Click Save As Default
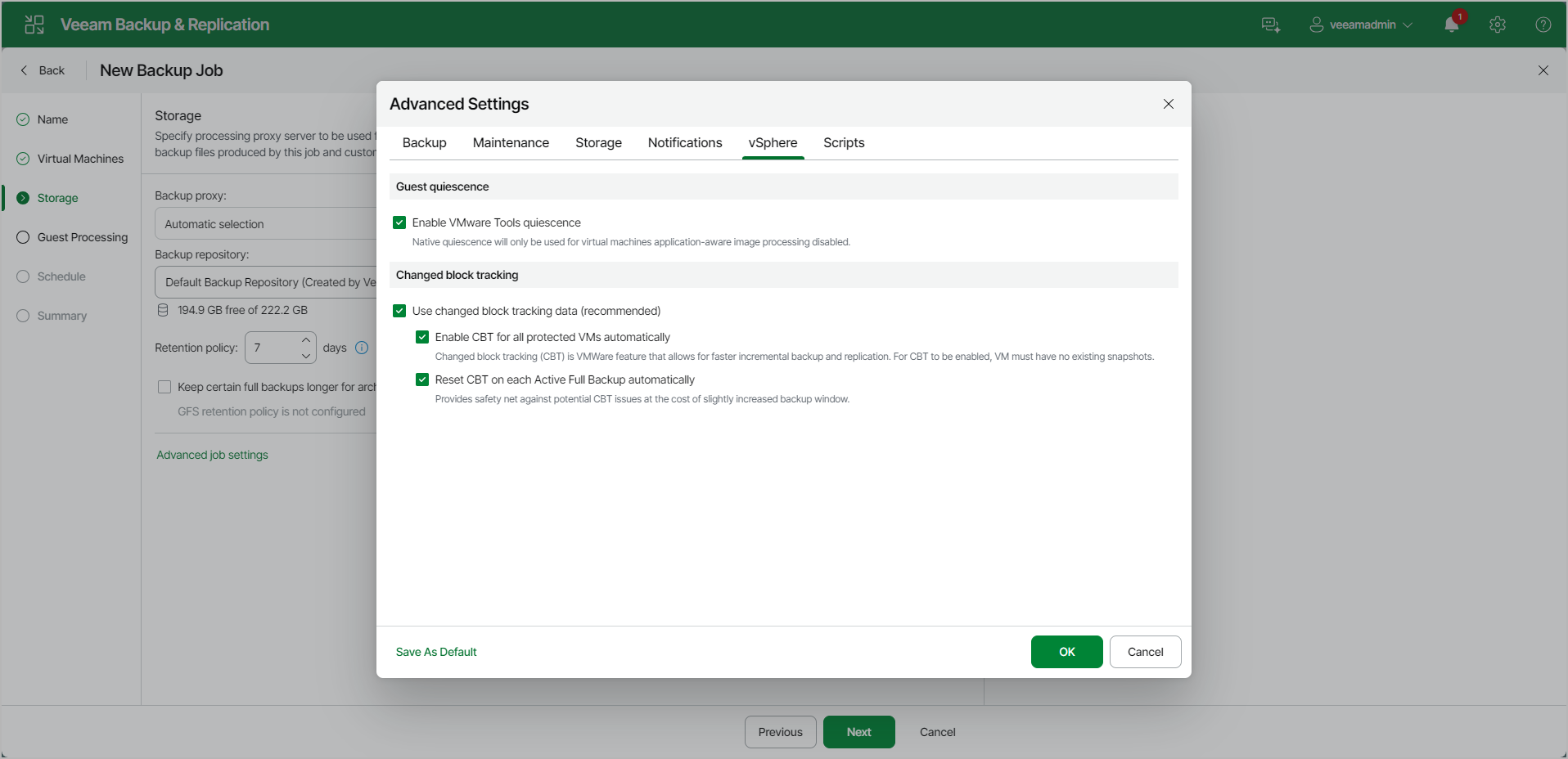Viewport: 1568px width, 759px height. click(x=436, y=652)
